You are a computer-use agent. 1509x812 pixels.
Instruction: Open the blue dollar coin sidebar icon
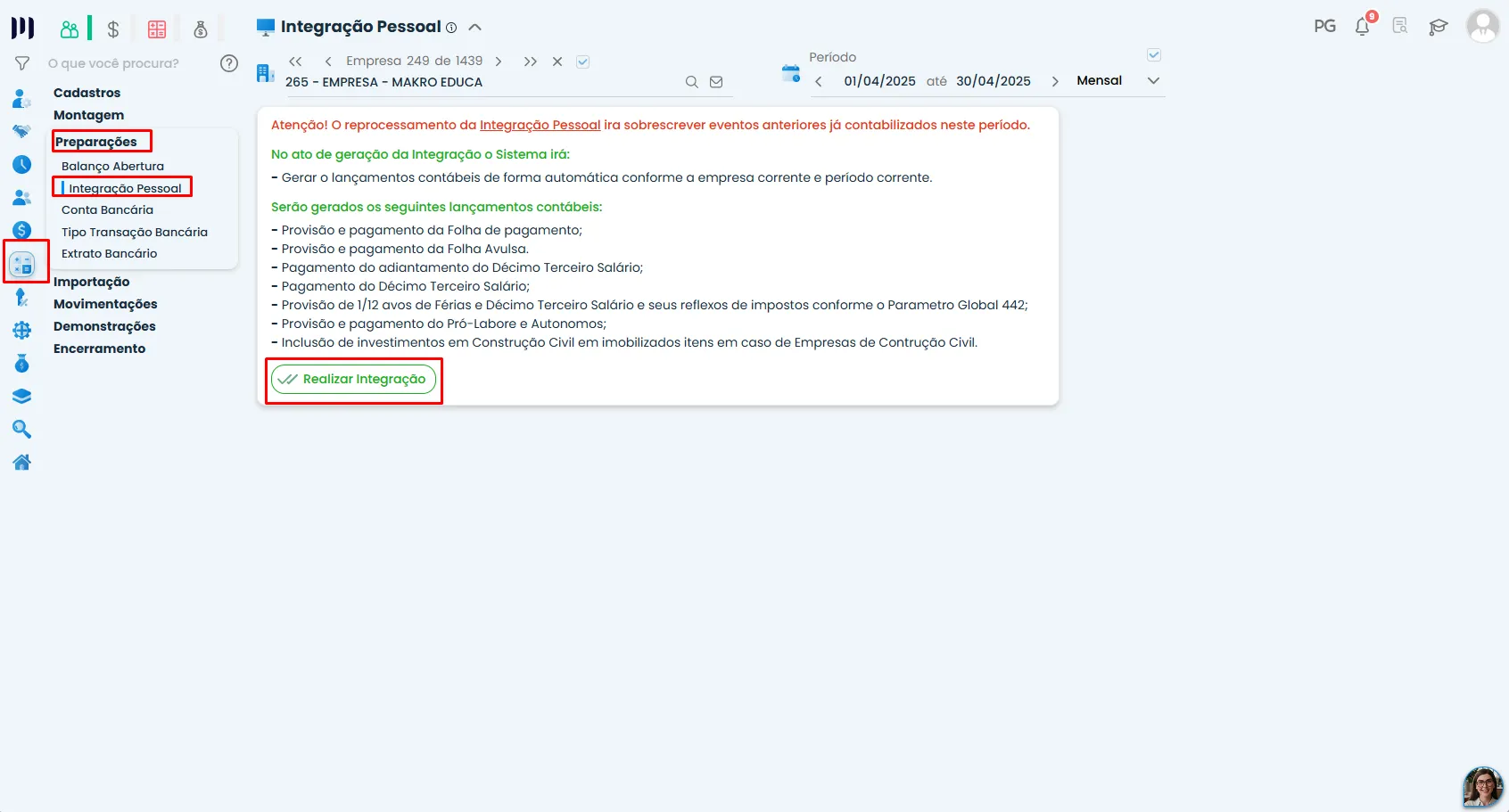point(22,231)
